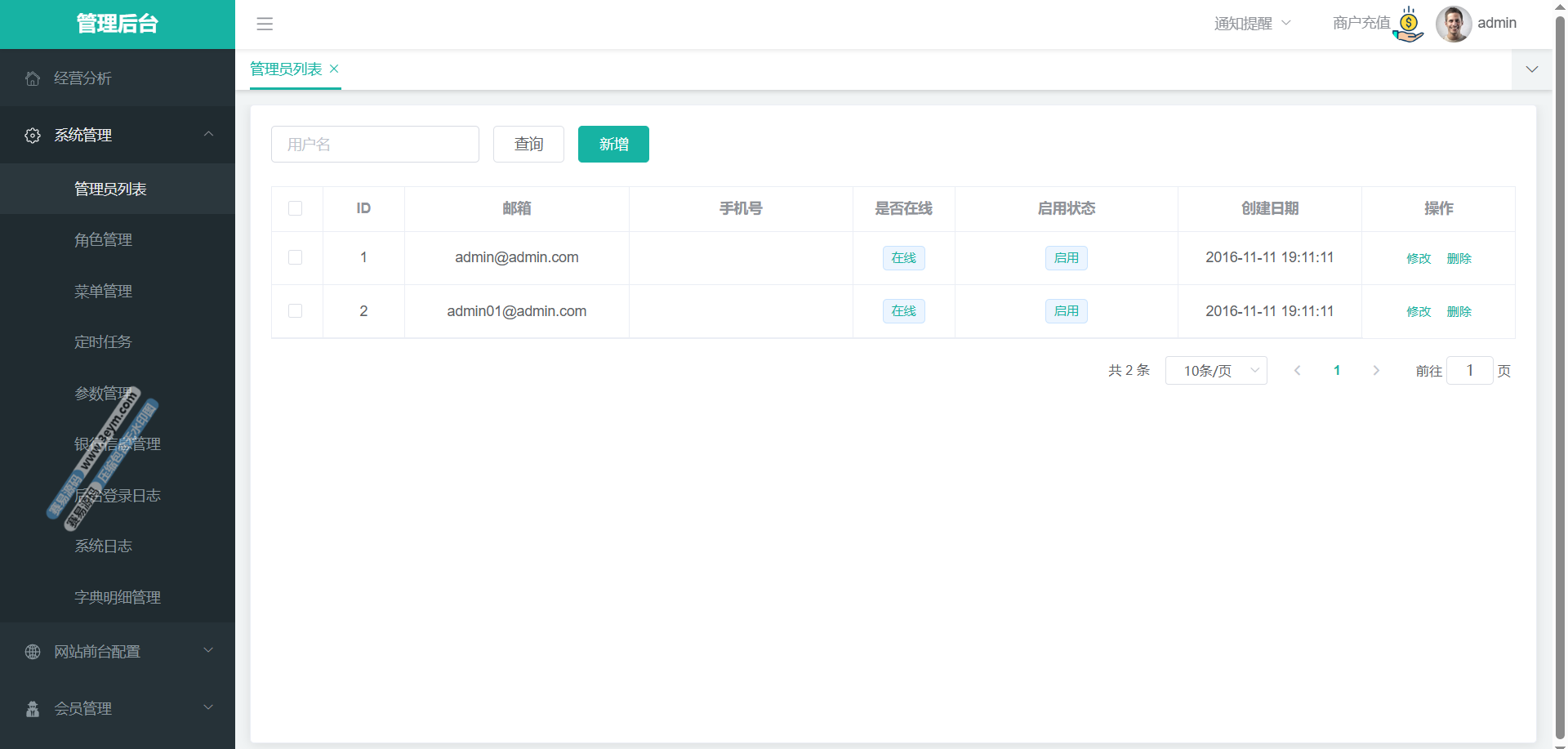Click the merchant recharge coin icon
The width and height of the screenshot is (1568, 749).
click(1409, 25)
